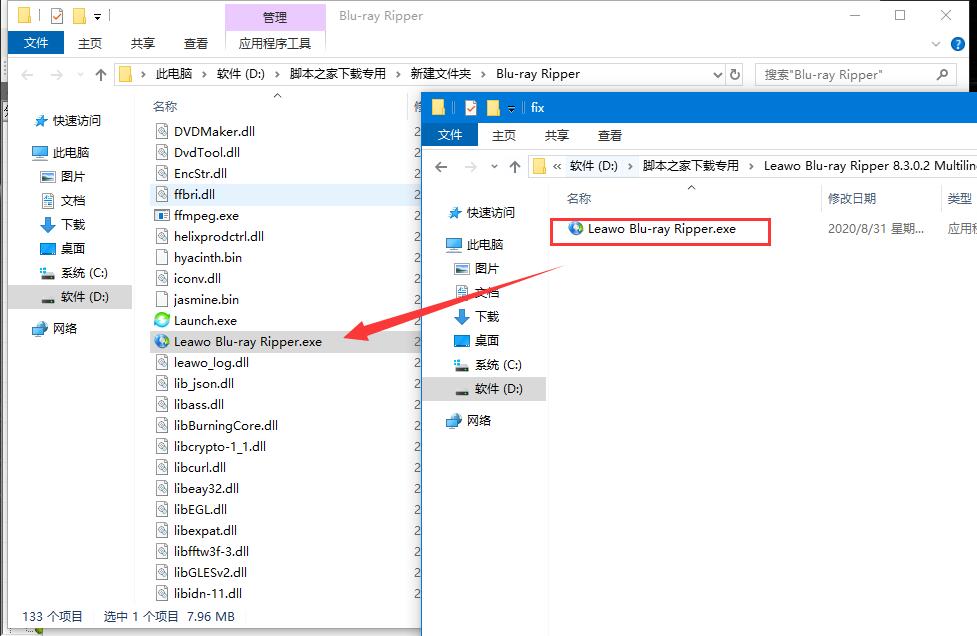Screen dimensions: 977x636
Task: Refresh the Blu-ray Ripper folder view
Action: coord(735,74)
